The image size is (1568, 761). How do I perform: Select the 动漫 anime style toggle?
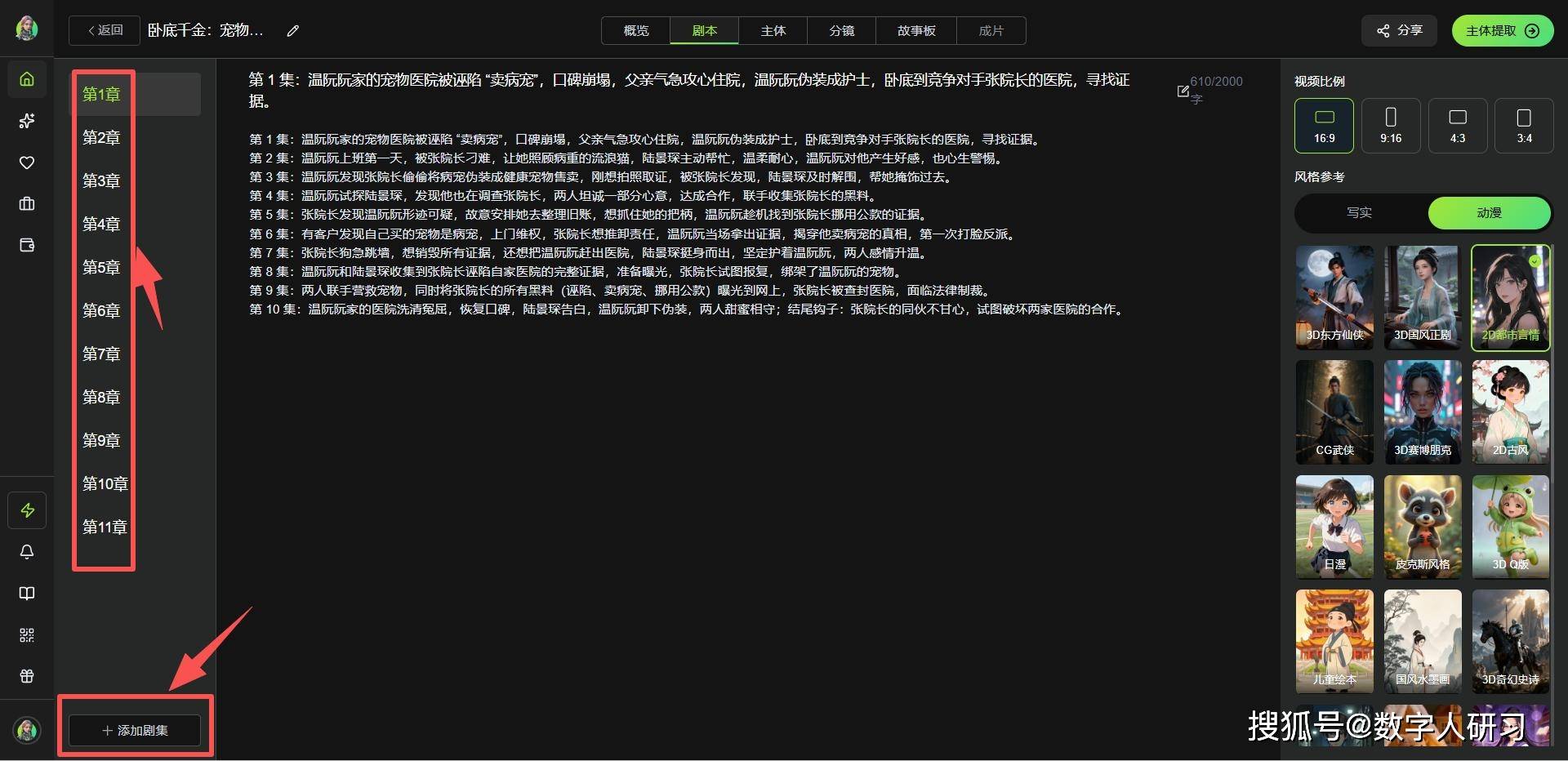click(1489, 213)
